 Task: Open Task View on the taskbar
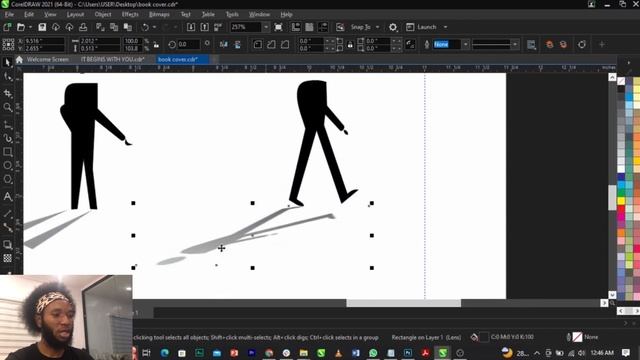pos(147,353)
